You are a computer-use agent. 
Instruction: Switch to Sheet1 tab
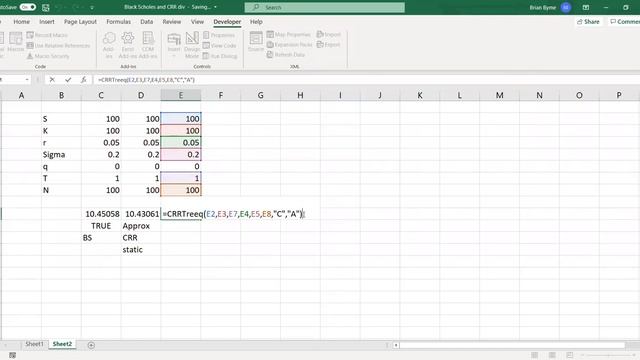[x=34, y=344]
